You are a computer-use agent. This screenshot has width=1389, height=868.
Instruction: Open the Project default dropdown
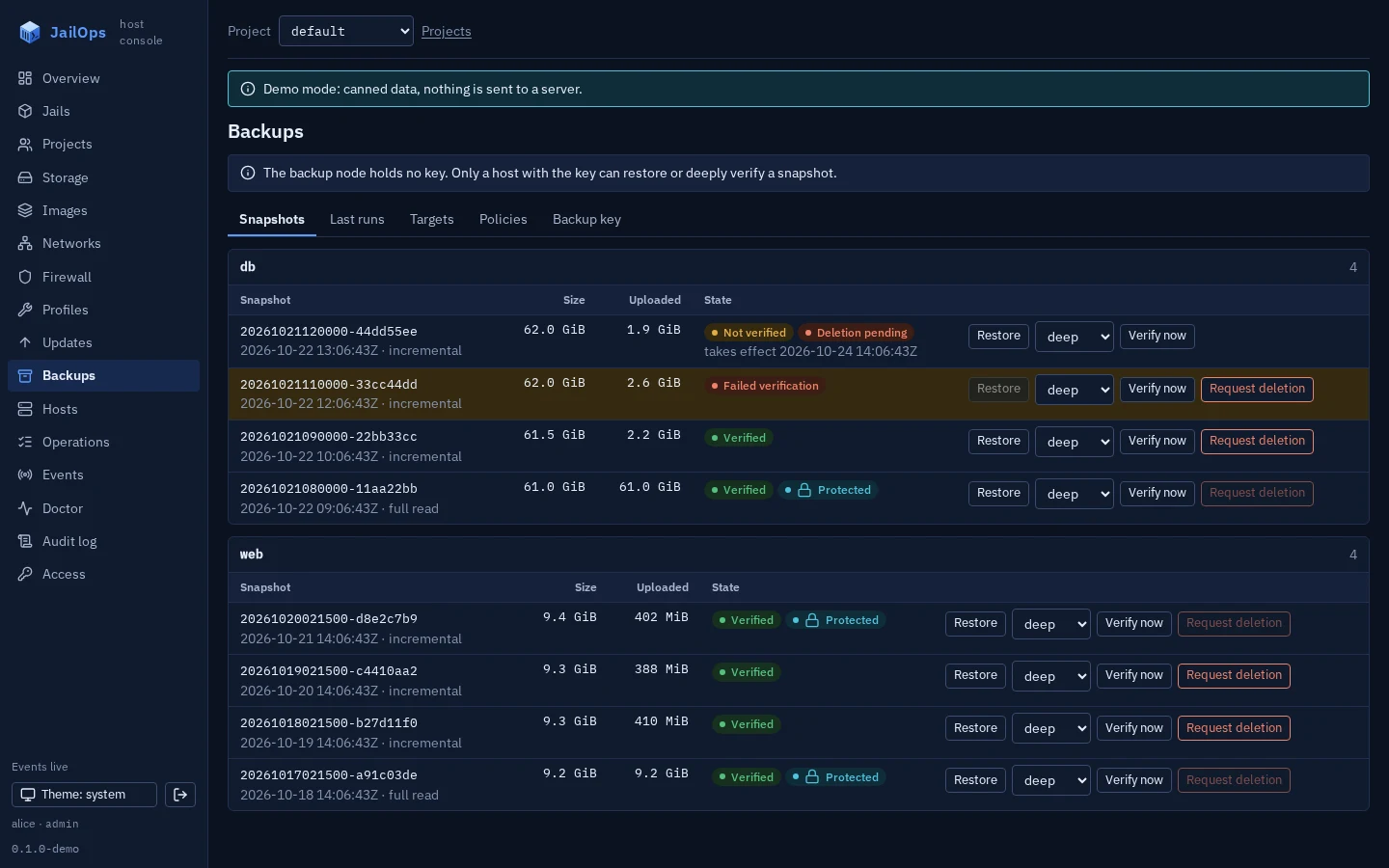tap(346, 31)
